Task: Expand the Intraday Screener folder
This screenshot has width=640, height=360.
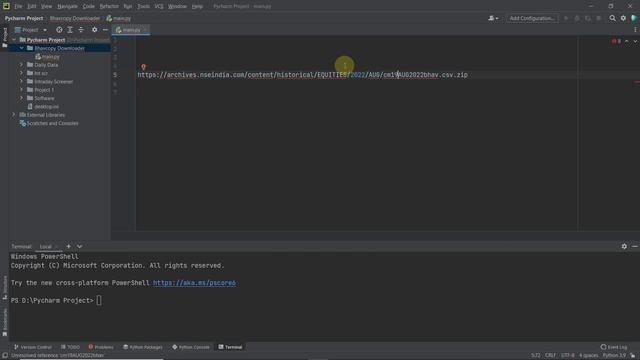Action: pos(22,82)
